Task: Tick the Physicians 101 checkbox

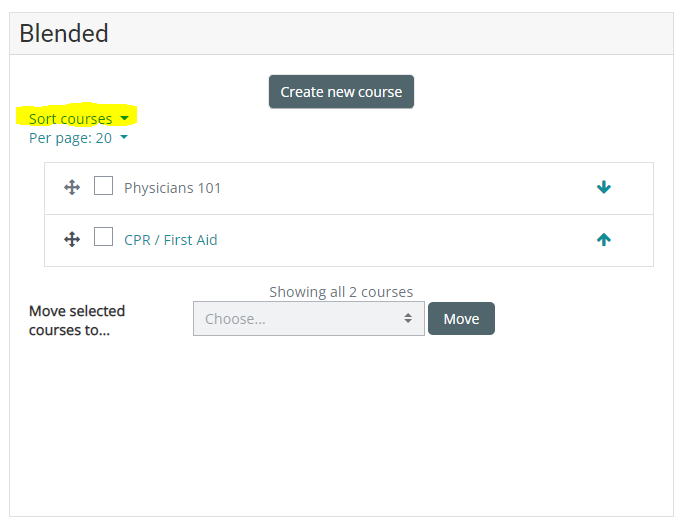Action: click(103, 186)
